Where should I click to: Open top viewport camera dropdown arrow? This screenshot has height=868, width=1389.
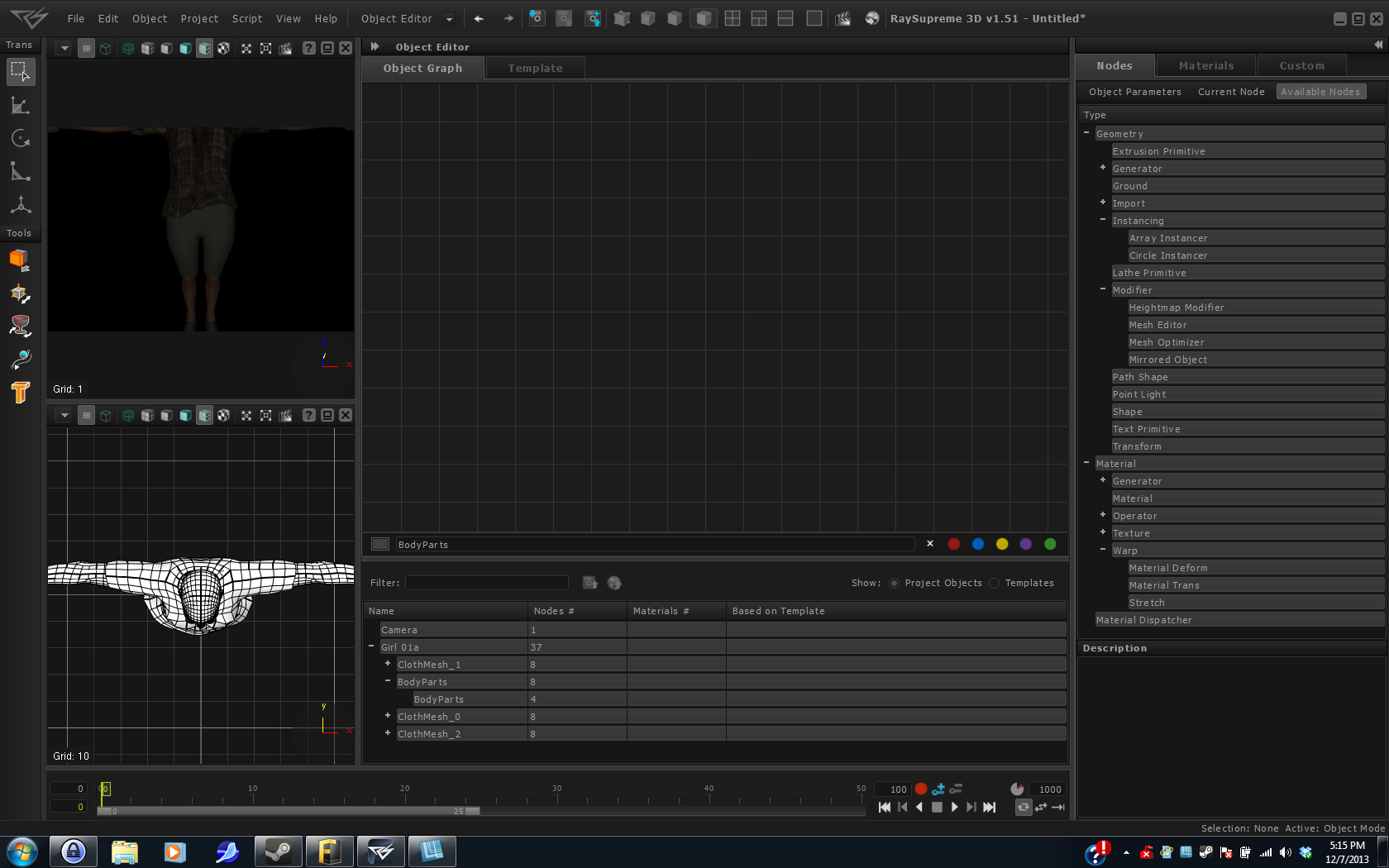pos(64,48)
